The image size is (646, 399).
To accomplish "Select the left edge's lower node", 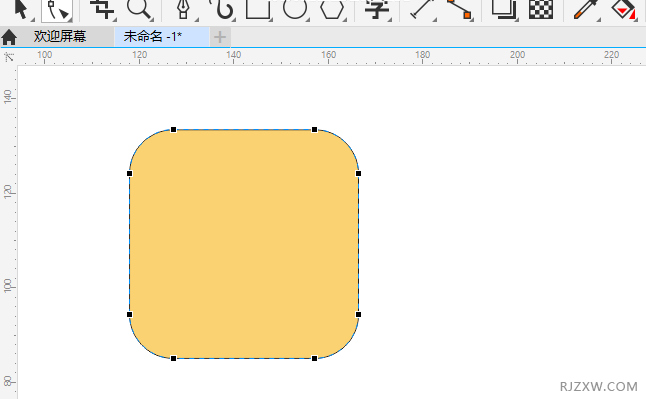I will 130,315.
